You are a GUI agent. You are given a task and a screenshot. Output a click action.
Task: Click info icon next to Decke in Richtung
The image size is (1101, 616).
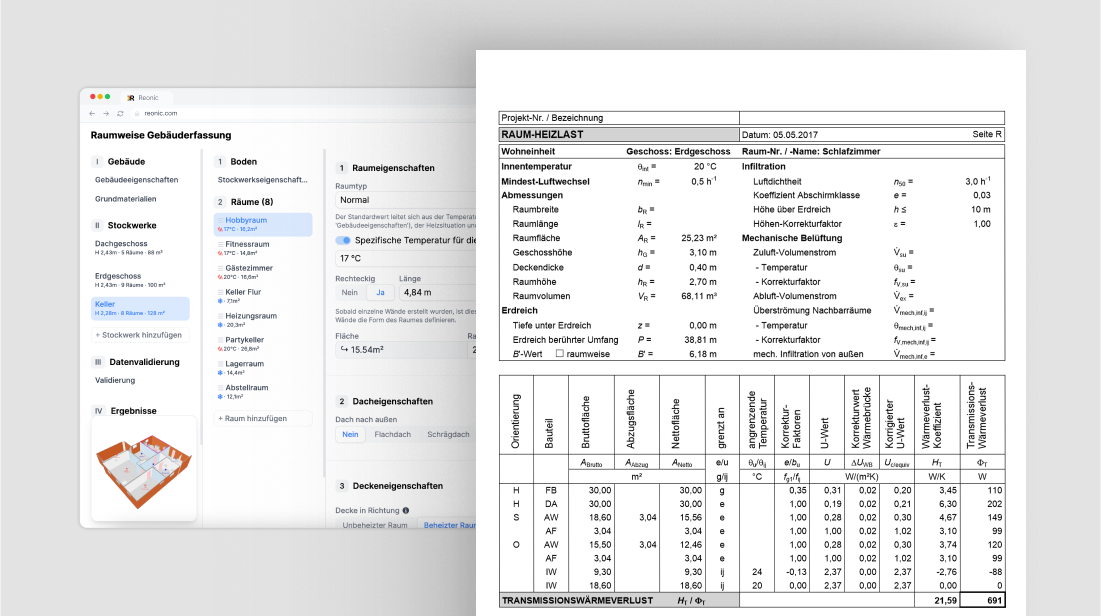pyautogui.click(x=406, y=511)
